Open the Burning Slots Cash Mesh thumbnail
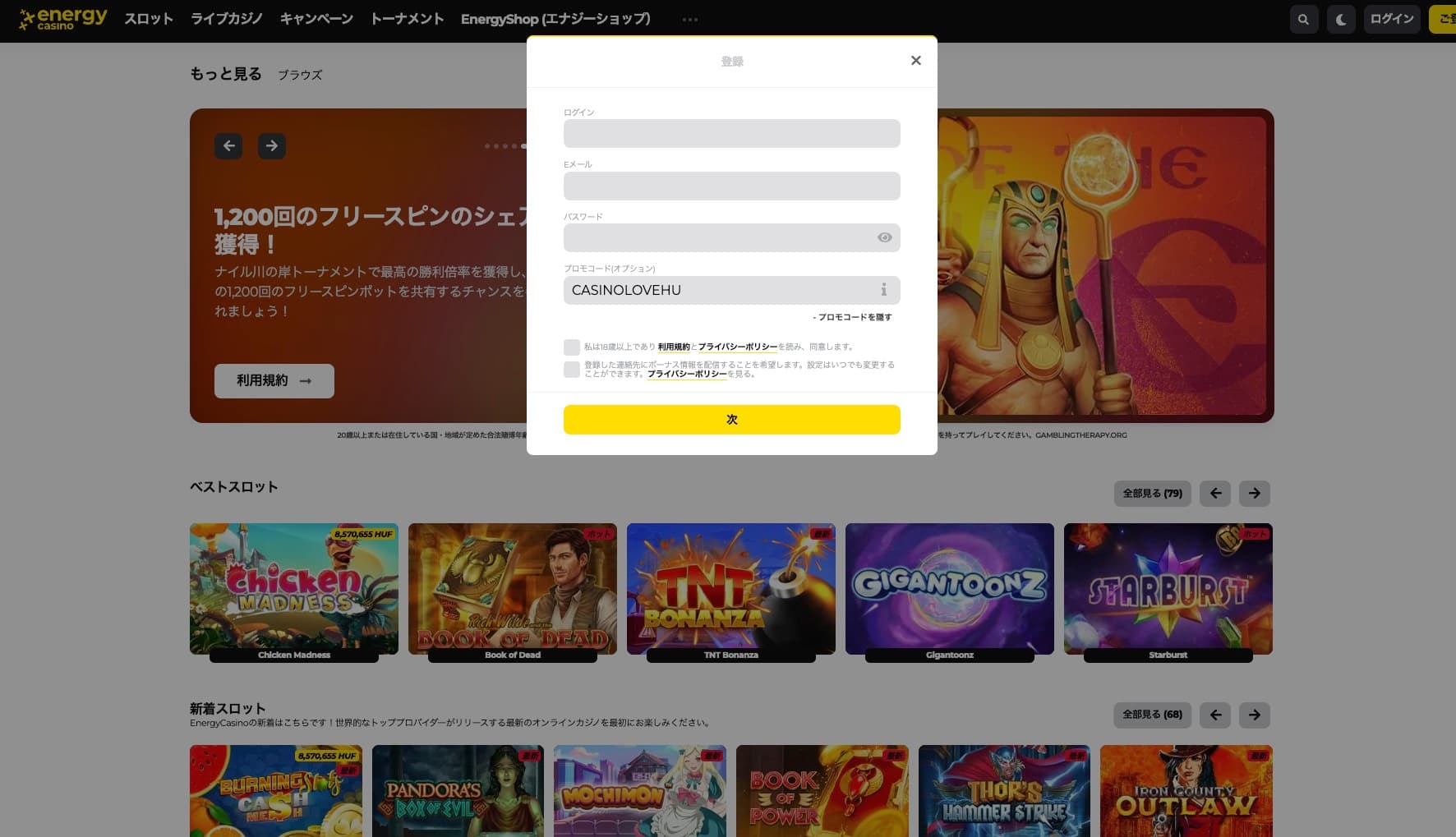Image resolution: width=1456 pixels, height=837 pixels. 276,791
